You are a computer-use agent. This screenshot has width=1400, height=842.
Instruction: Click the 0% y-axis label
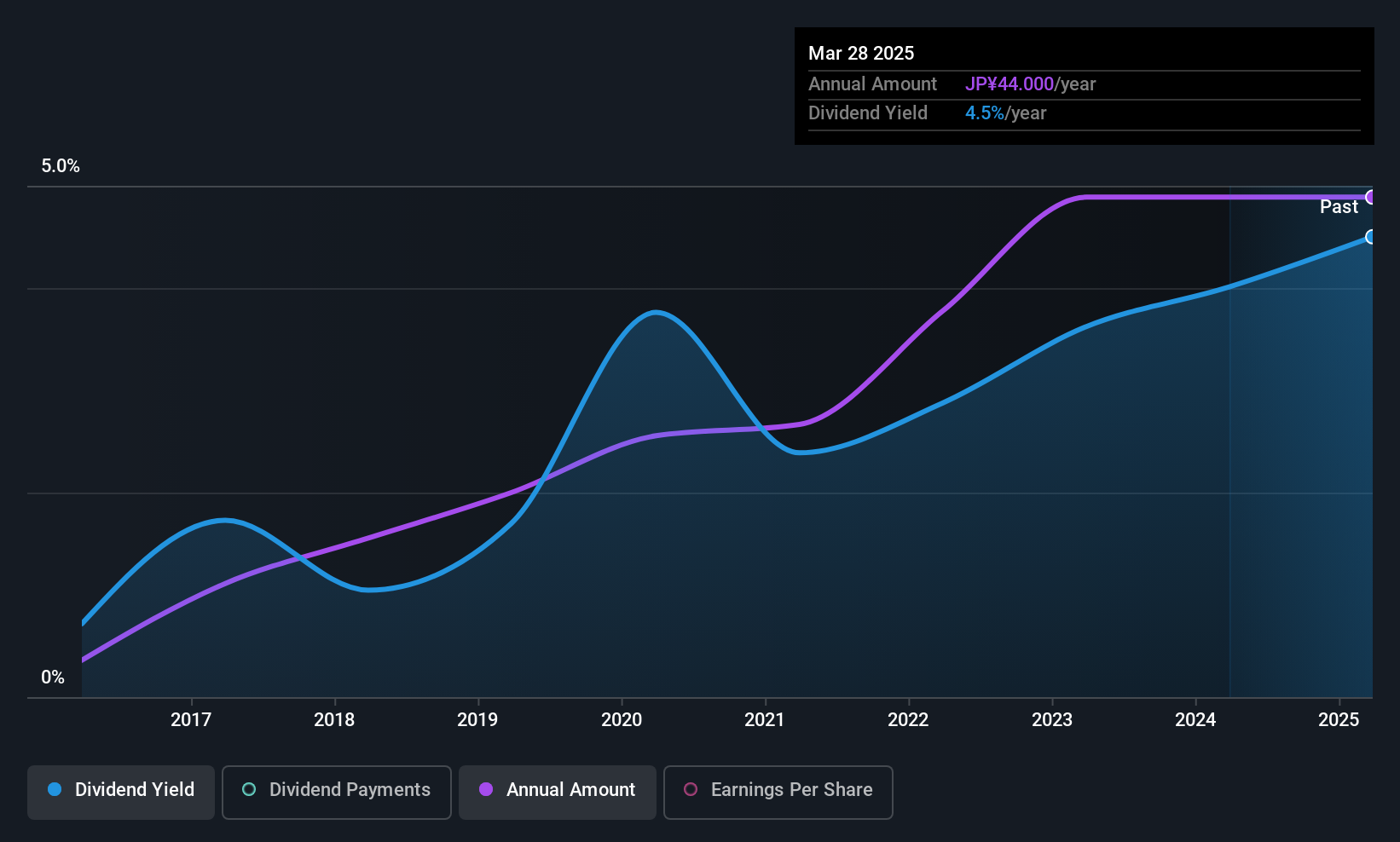[53, 678]
